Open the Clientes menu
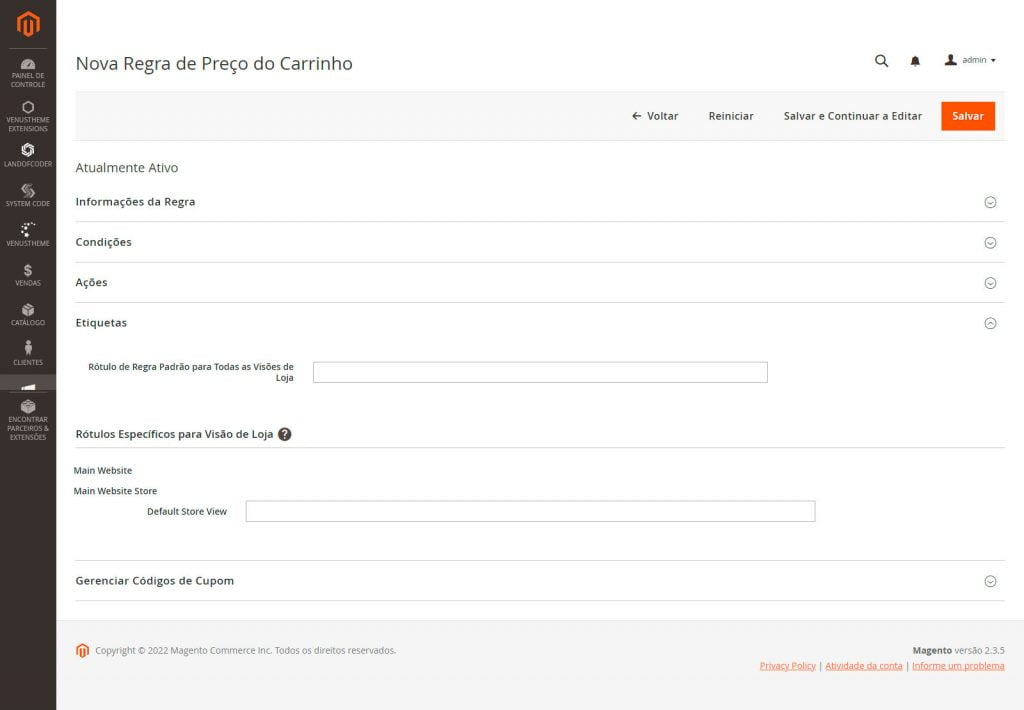 (28, 353)
